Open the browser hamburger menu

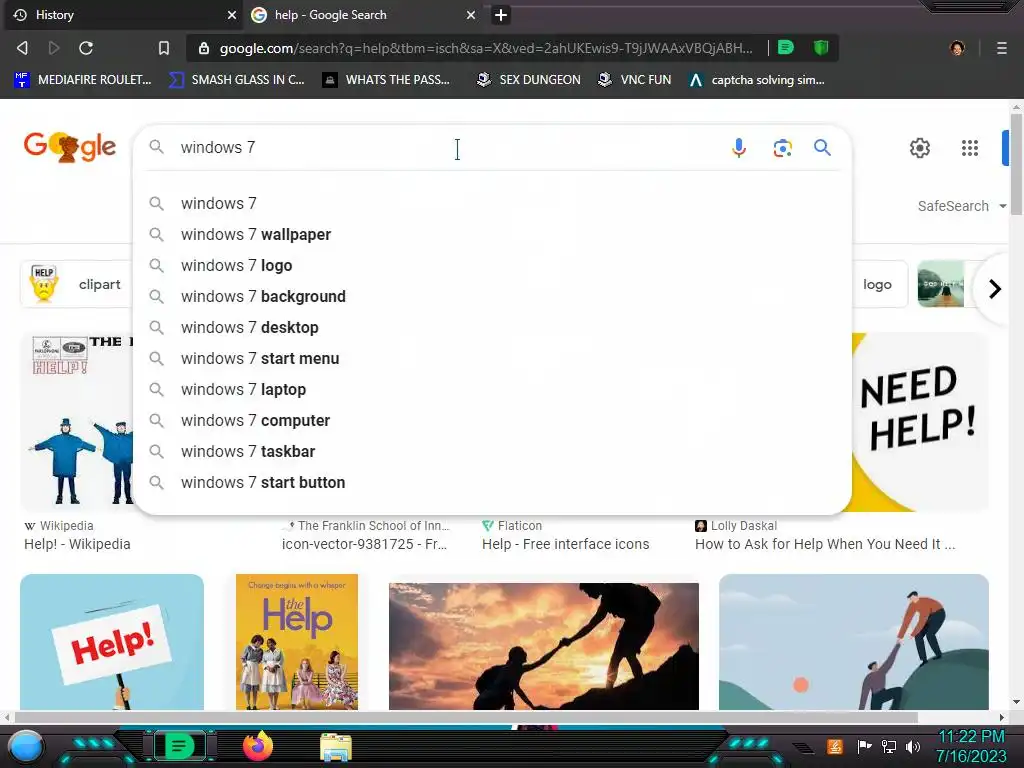tap(1002, 48)
